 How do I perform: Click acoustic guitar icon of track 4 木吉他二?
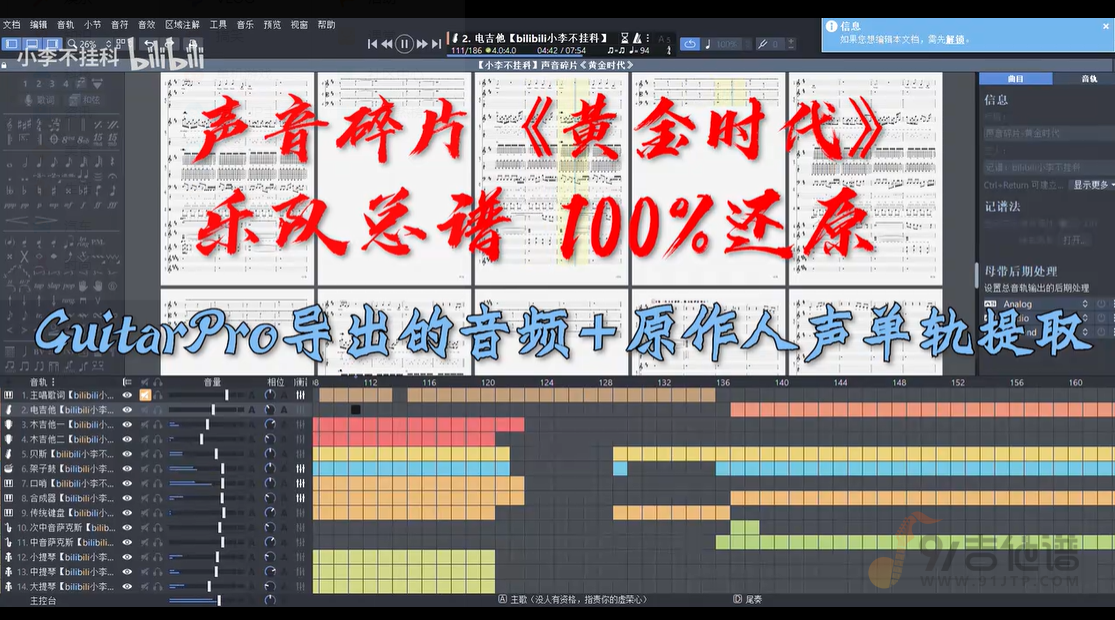[9, 439]
